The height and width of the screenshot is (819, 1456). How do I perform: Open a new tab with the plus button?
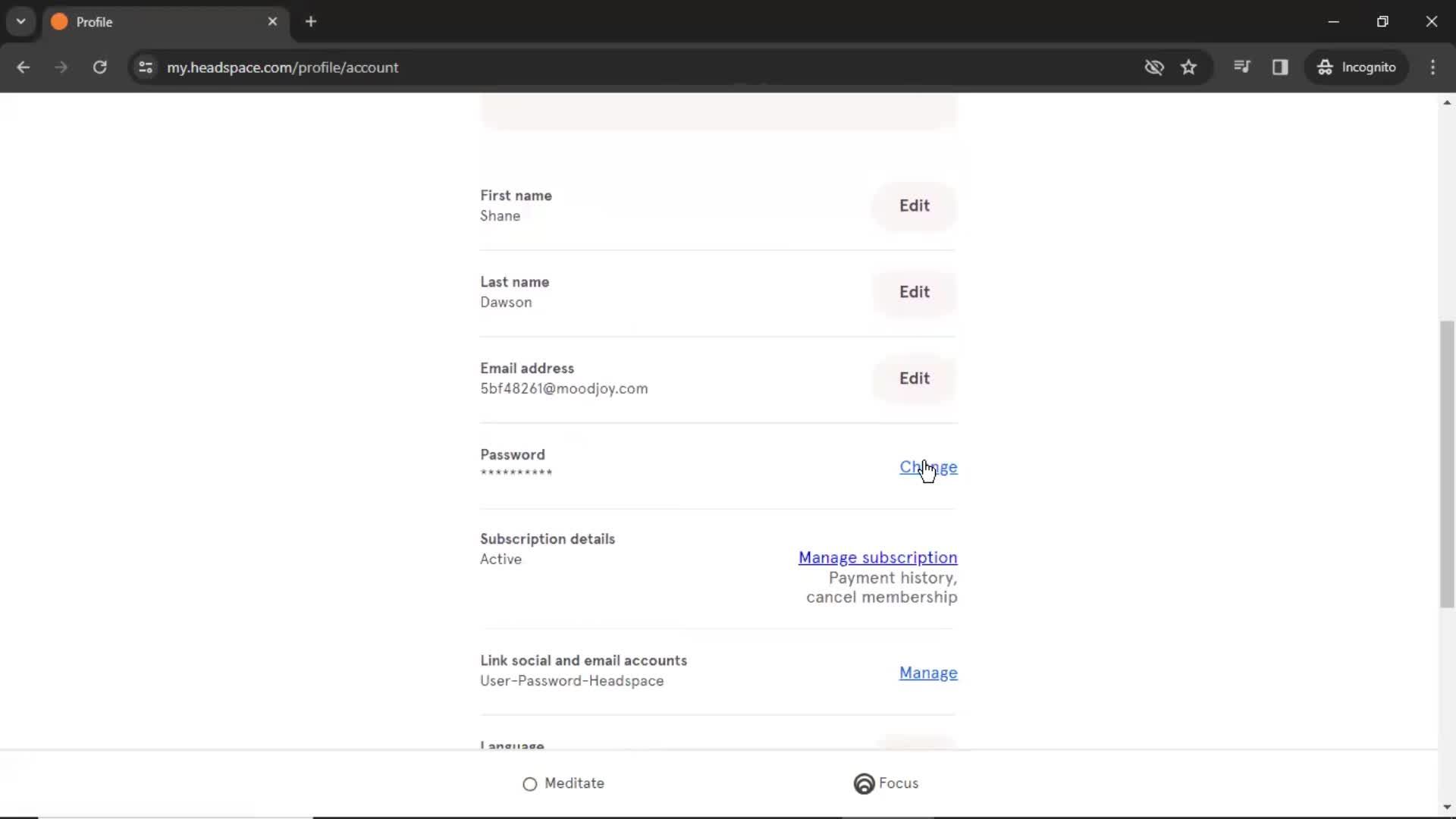310,21
